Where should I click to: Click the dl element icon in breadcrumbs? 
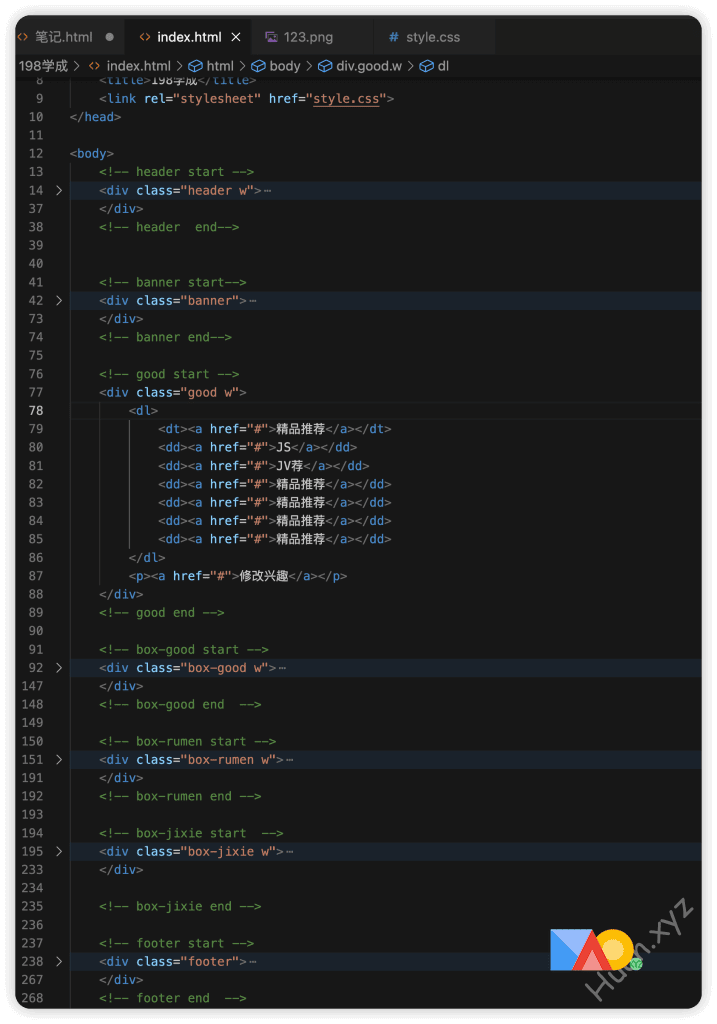tap(427, 66)
